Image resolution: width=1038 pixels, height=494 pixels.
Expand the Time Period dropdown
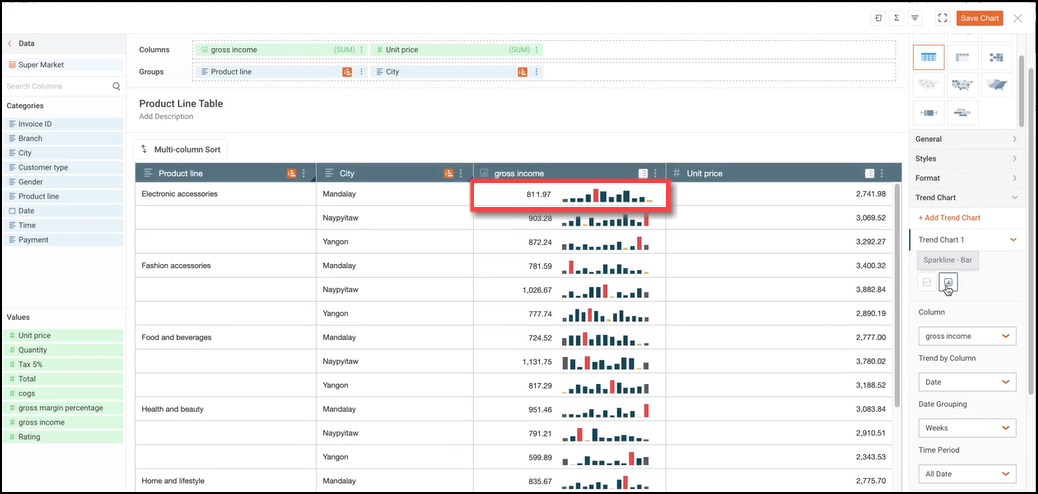click(x=967, y=474)
